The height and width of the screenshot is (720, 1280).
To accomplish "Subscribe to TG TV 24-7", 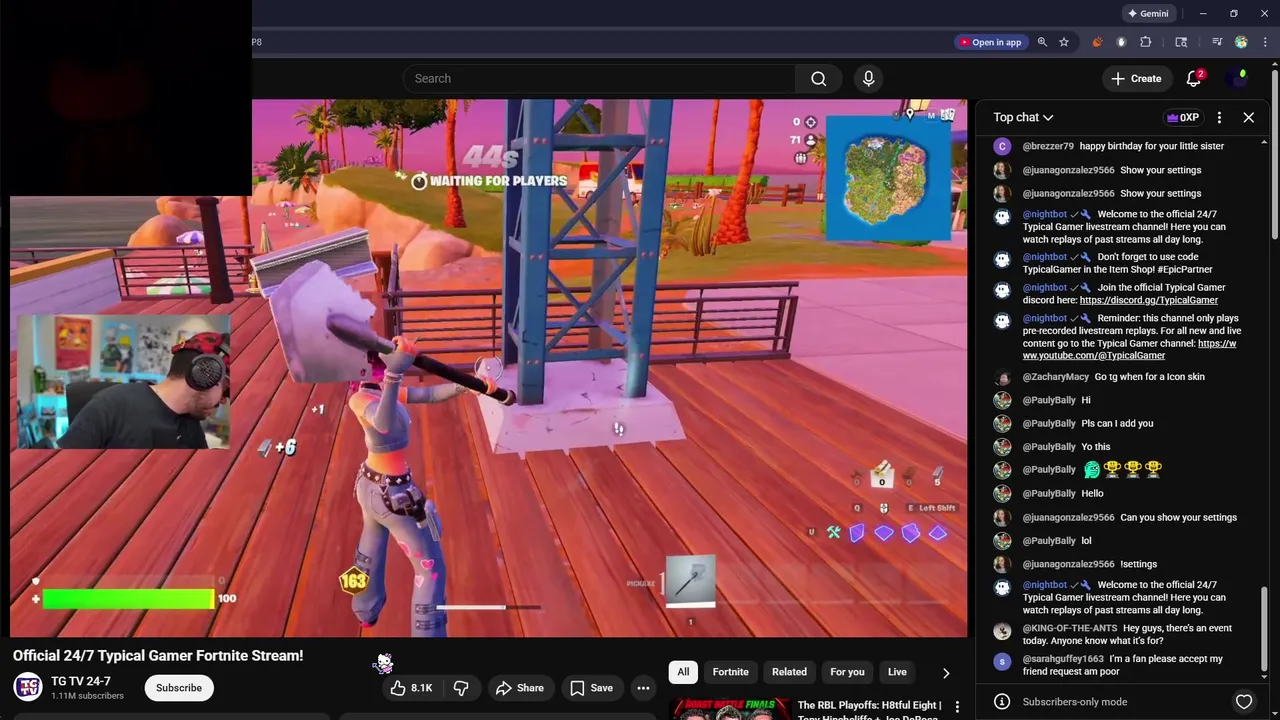I will point(179,688).
